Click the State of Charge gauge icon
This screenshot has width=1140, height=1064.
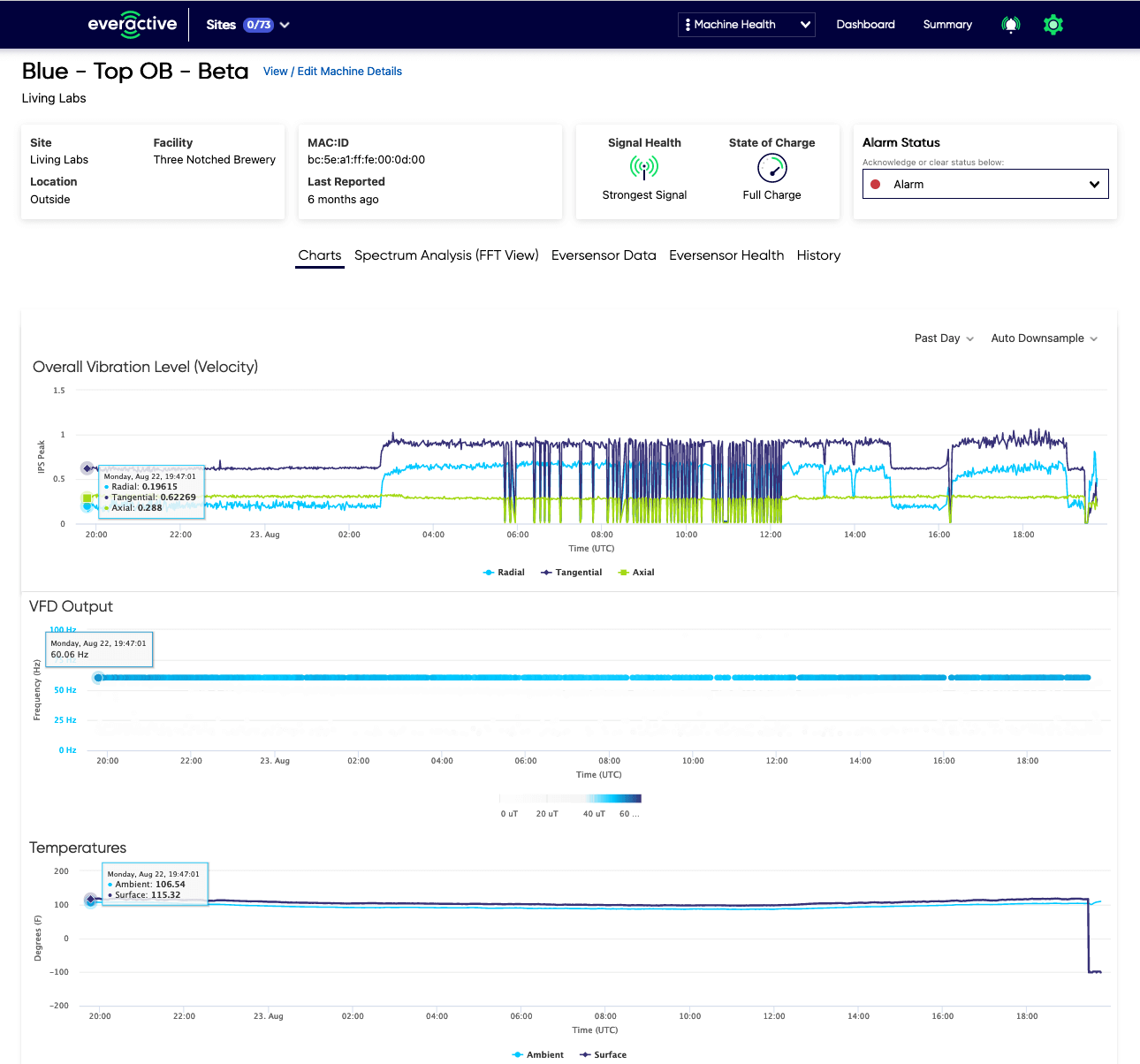(771, 167)
